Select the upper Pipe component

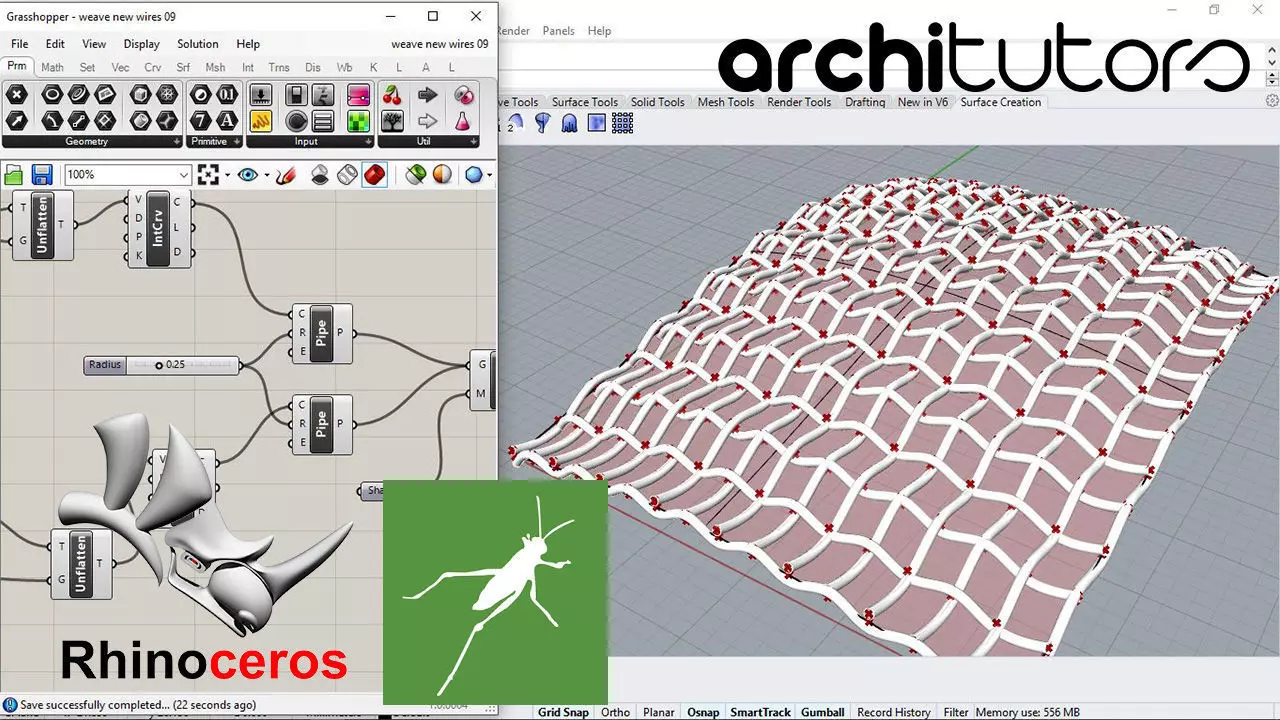click(321, 333)
